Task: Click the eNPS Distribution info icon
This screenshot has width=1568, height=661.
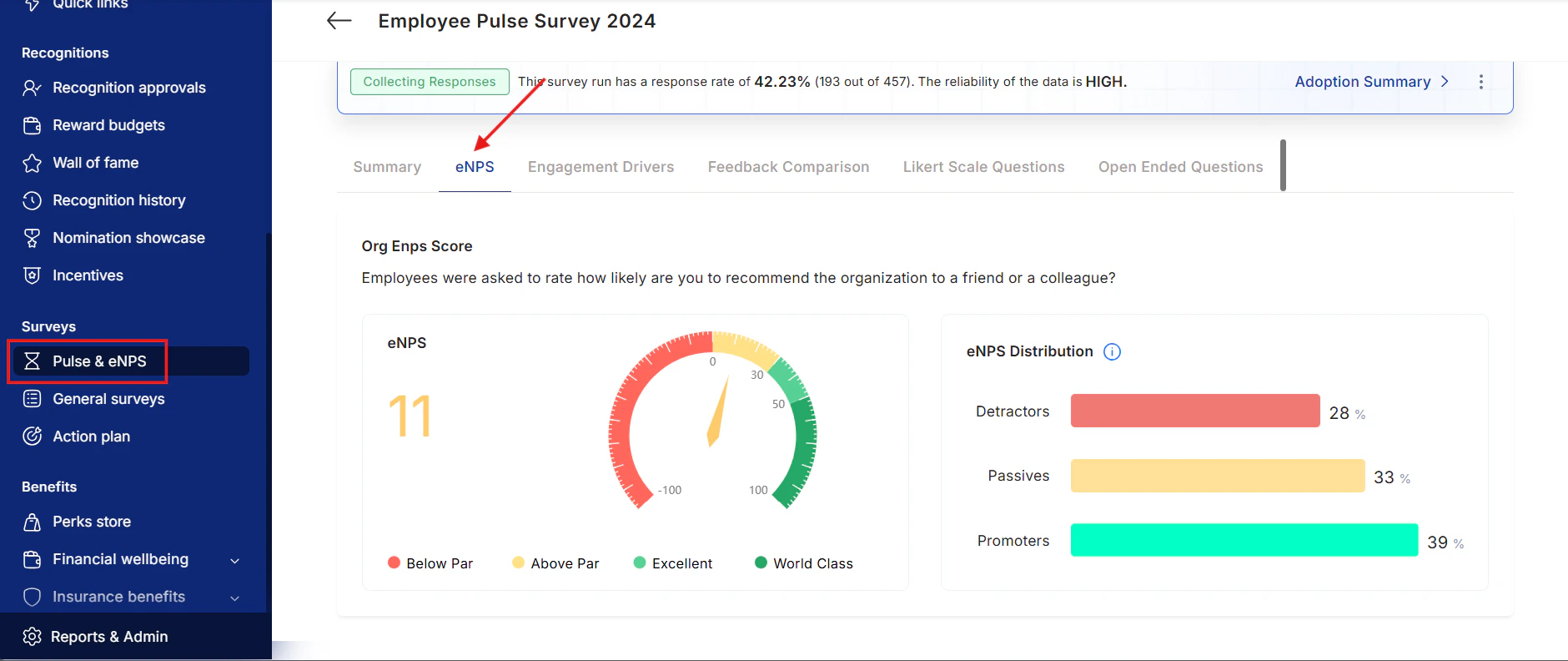Action: (x=1112, y=351)
